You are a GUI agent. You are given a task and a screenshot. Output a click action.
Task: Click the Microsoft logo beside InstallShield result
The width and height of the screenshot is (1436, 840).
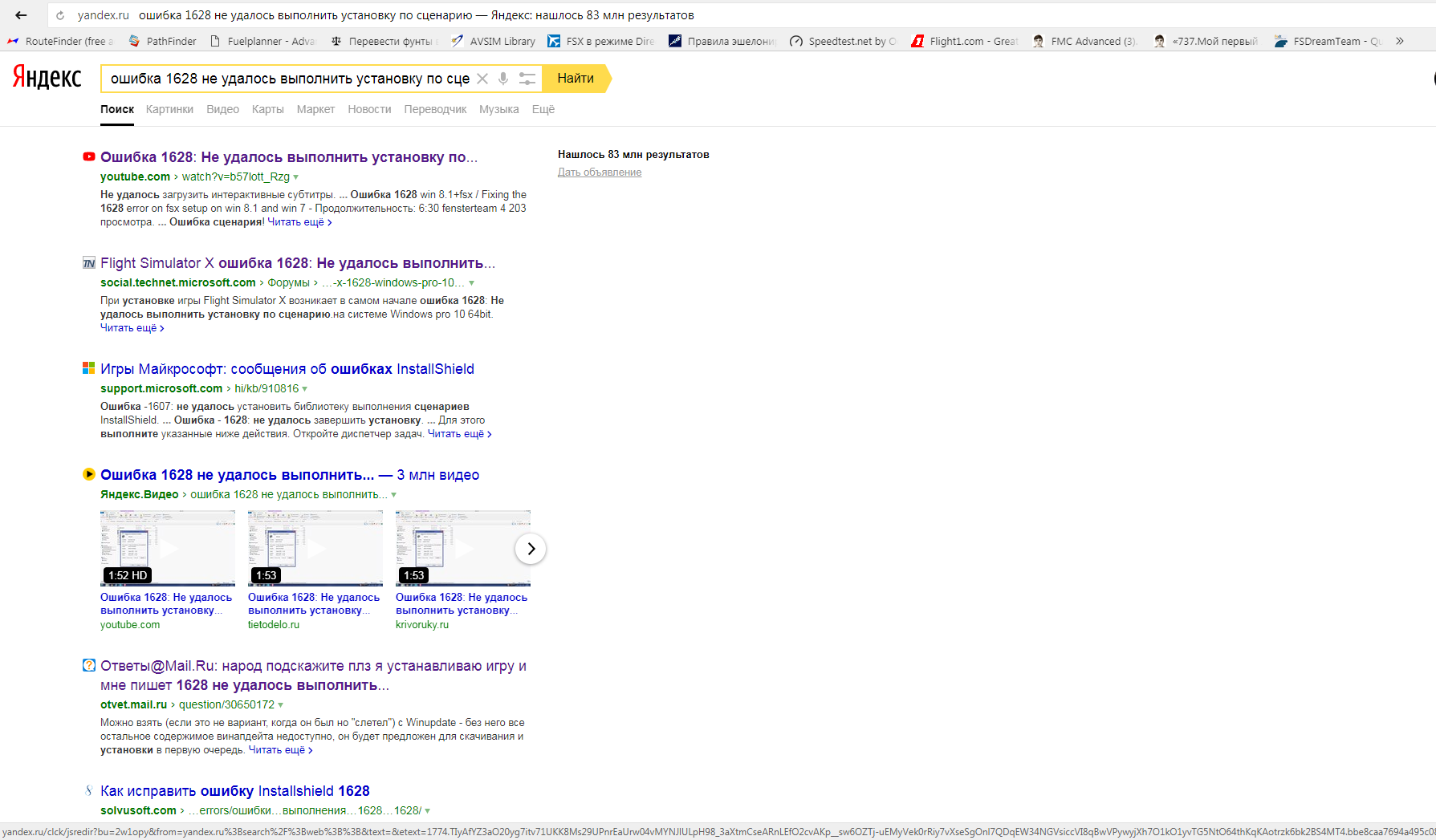[x=89, y=368]
